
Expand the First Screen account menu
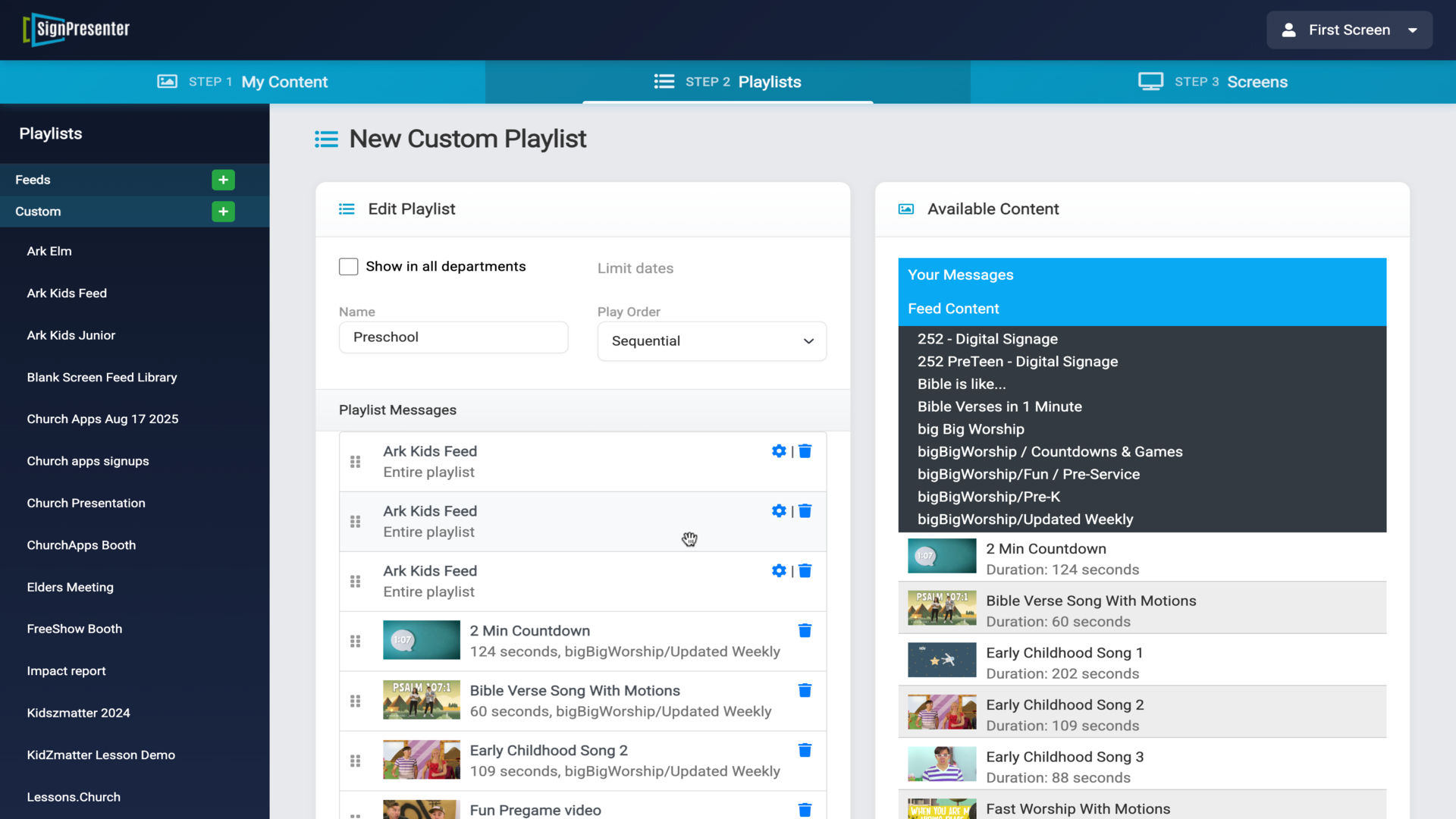tap(1349, 30)
